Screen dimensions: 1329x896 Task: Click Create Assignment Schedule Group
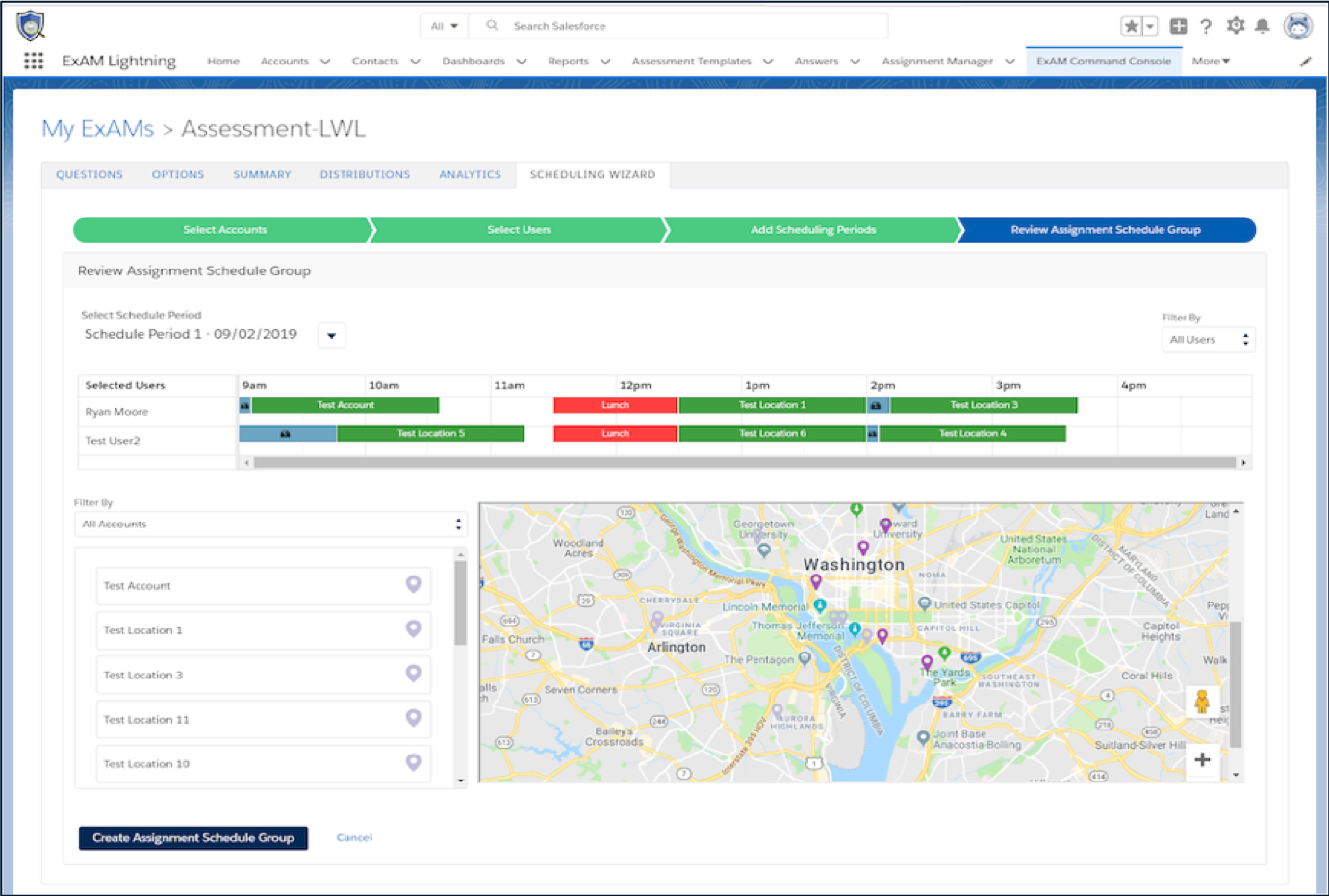192,837
